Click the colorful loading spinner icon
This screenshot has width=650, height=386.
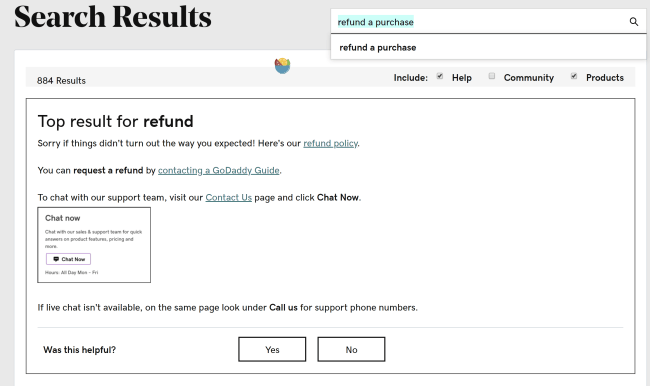point(282,66)
